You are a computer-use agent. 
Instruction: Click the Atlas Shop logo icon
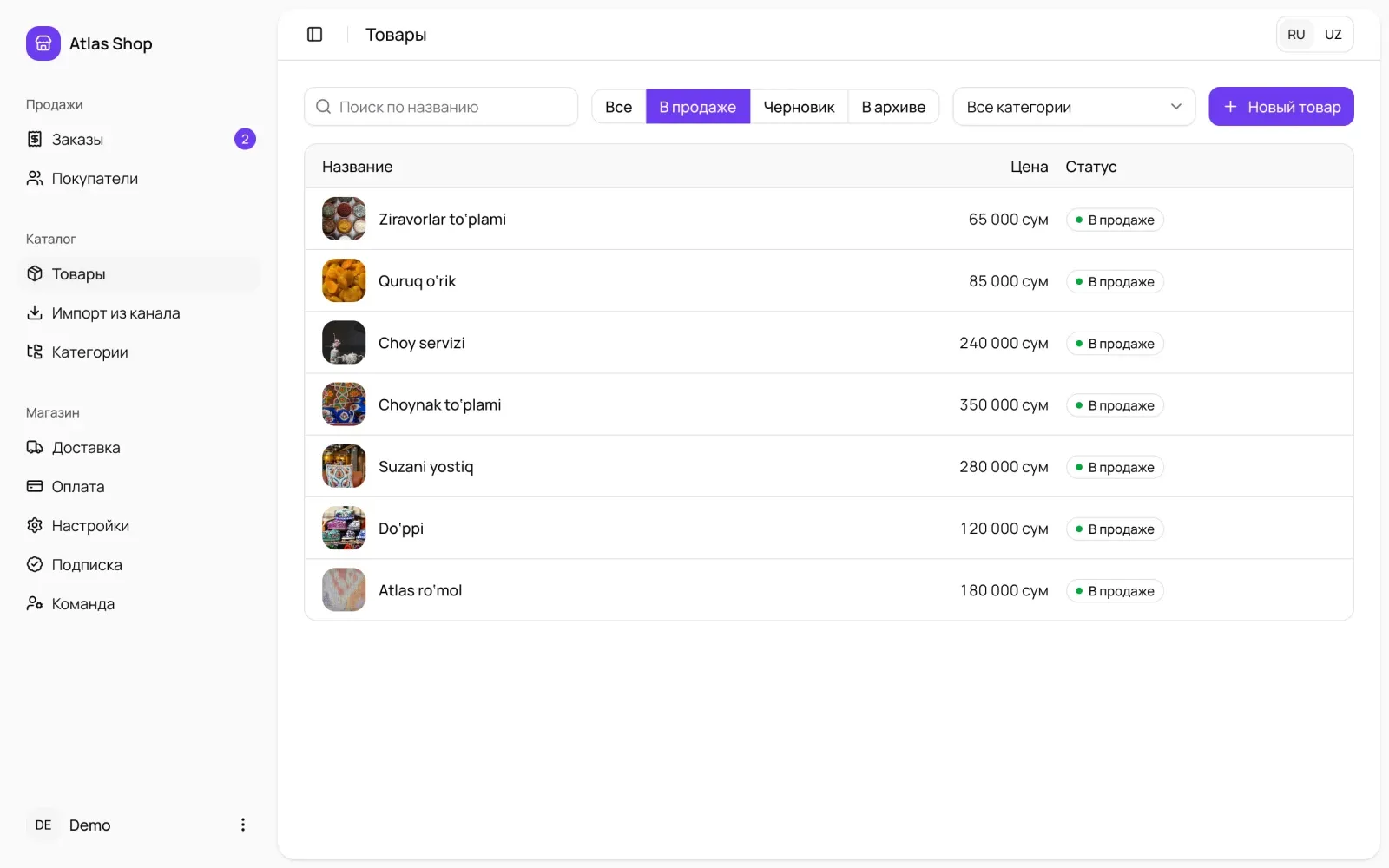point(43,43)
